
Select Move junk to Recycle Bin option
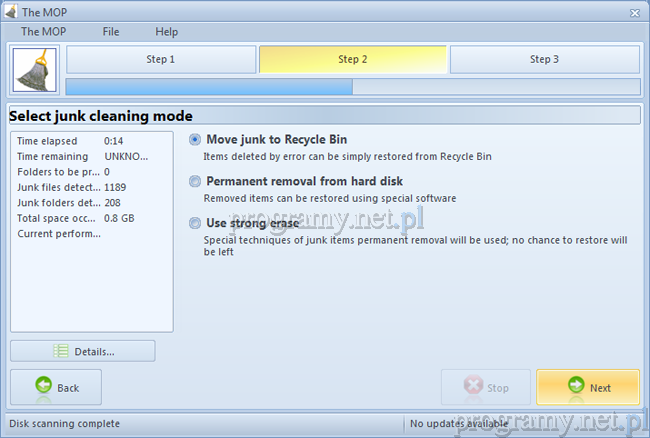195,140
